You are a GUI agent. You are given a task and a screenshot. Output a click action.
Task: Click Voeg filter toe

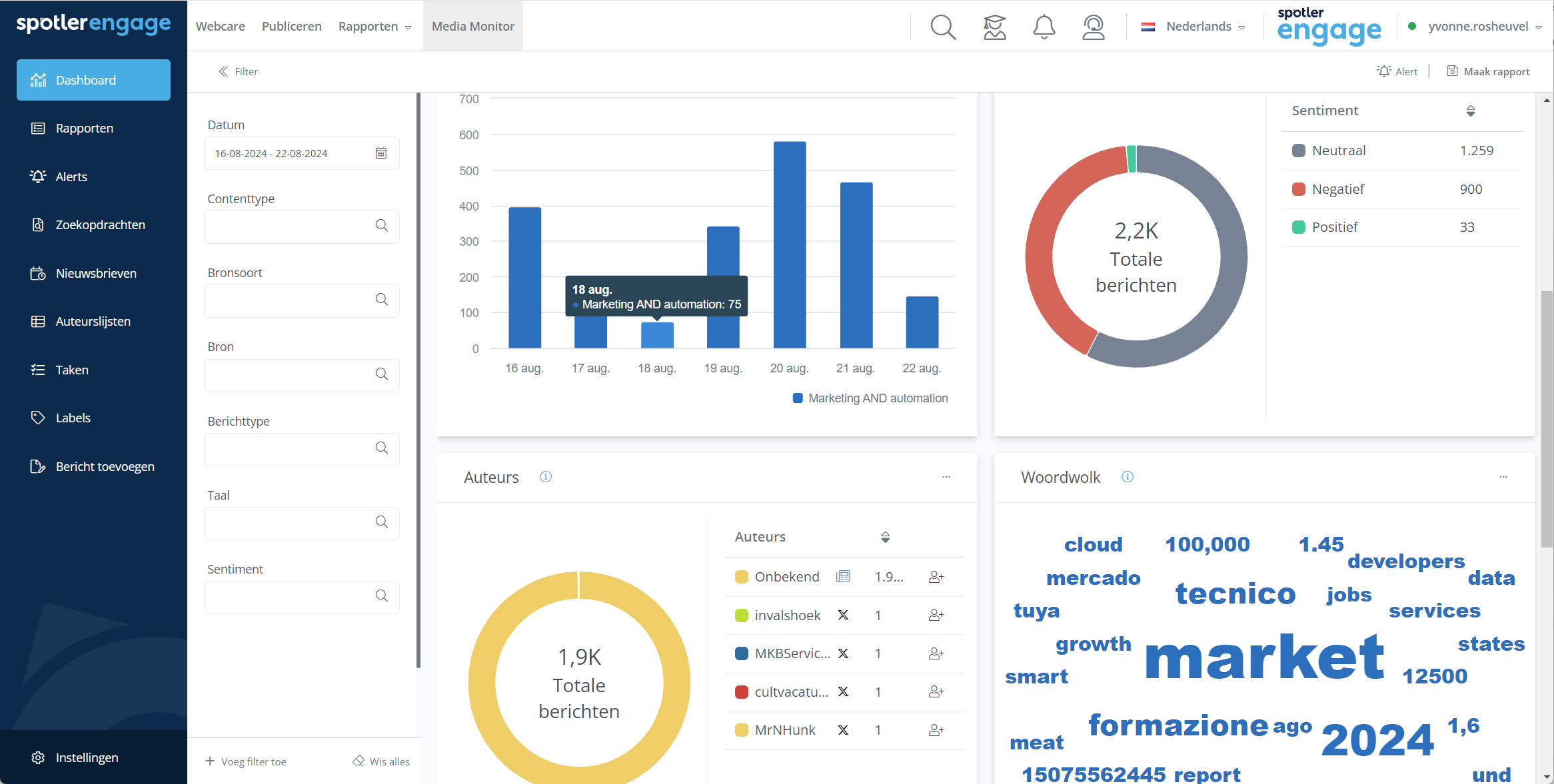click(246, 761)
